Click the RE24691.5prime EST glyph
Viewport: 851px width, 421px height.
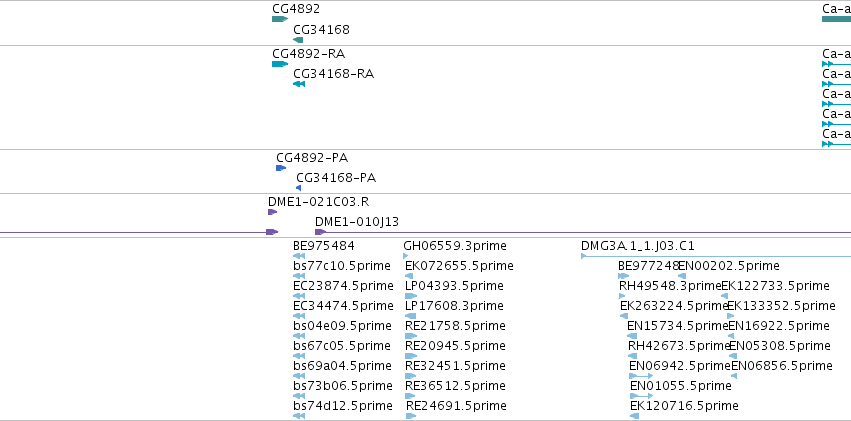tap(411, 416)
